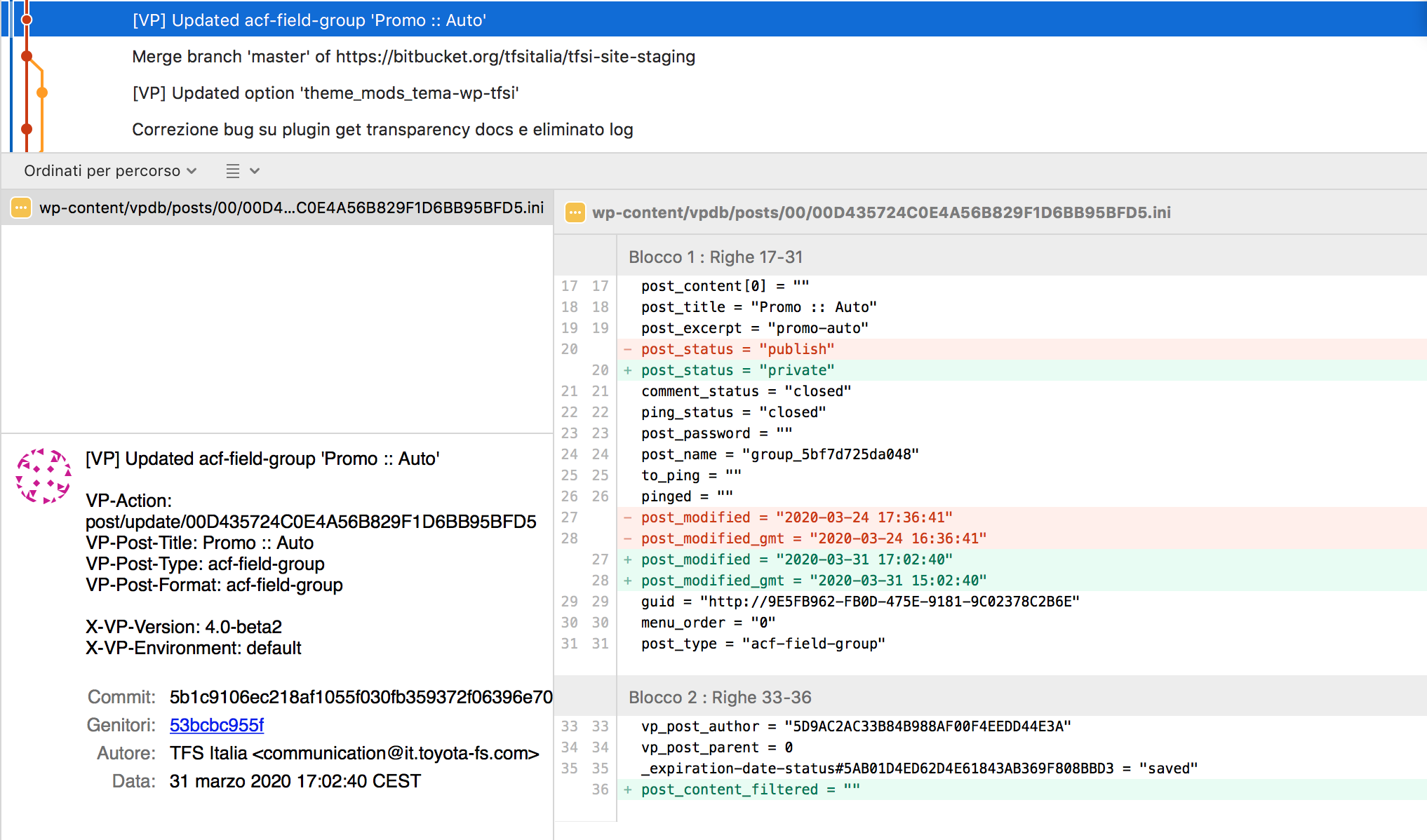Click the 'Blocco 2 : Righe 33-36' header
The width and height of the screenshot is (1427, 840).
(x=719, y=698)
